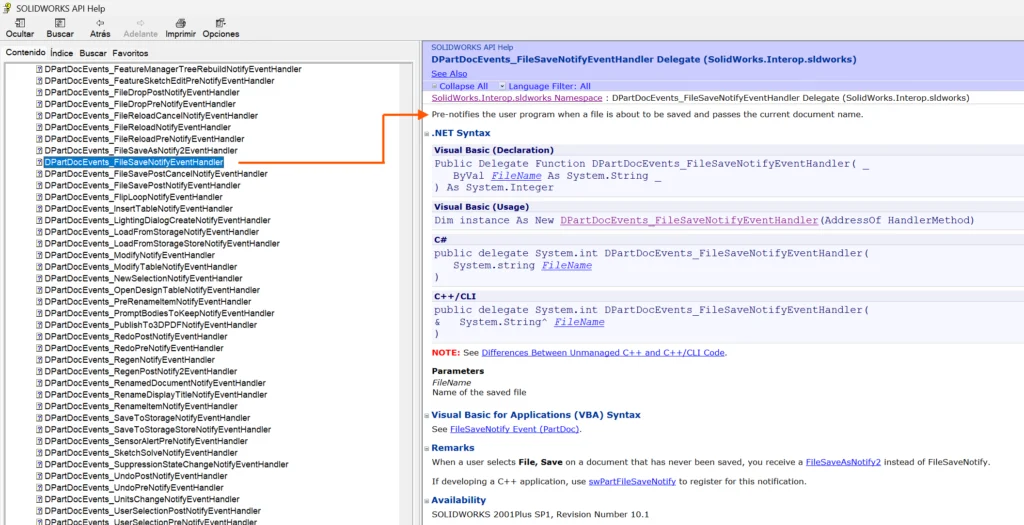Select DPartDocEvents_SuppressionStateChangeNotifyEventHandler topic

[x=166, y=464]
